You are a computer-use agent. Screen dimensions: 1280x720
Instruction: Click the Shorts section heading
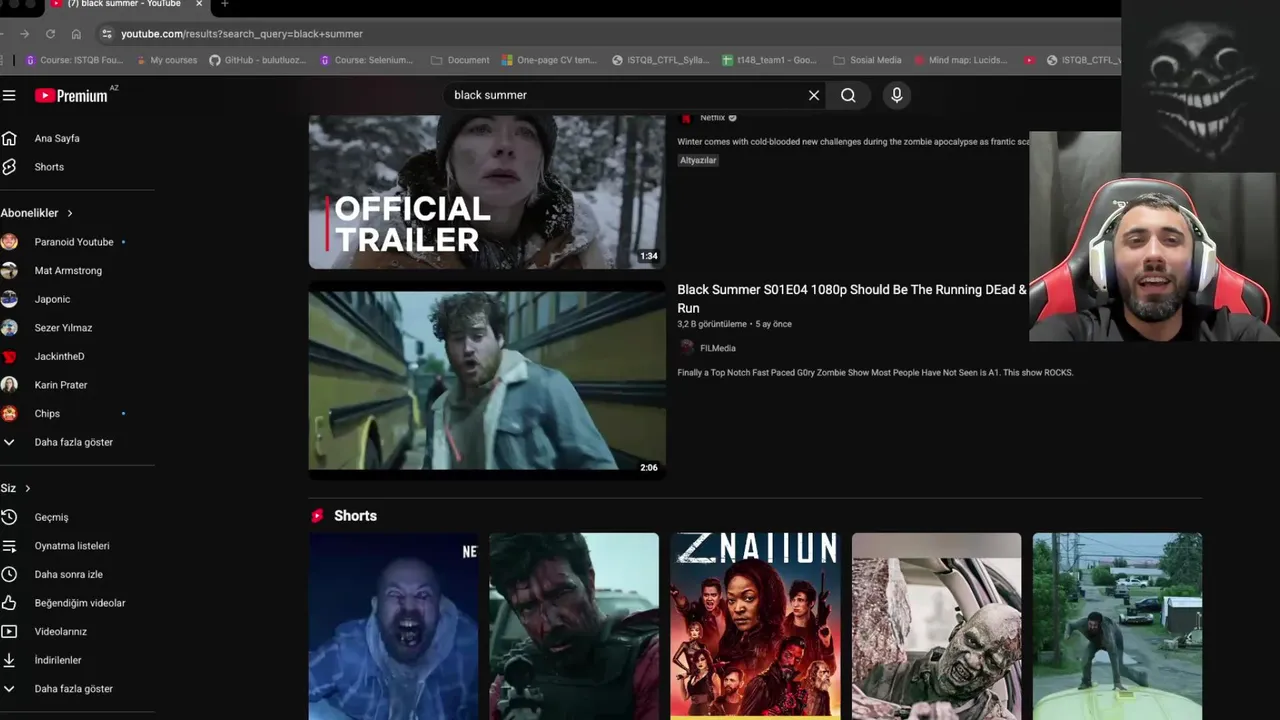tap(355, 516)
